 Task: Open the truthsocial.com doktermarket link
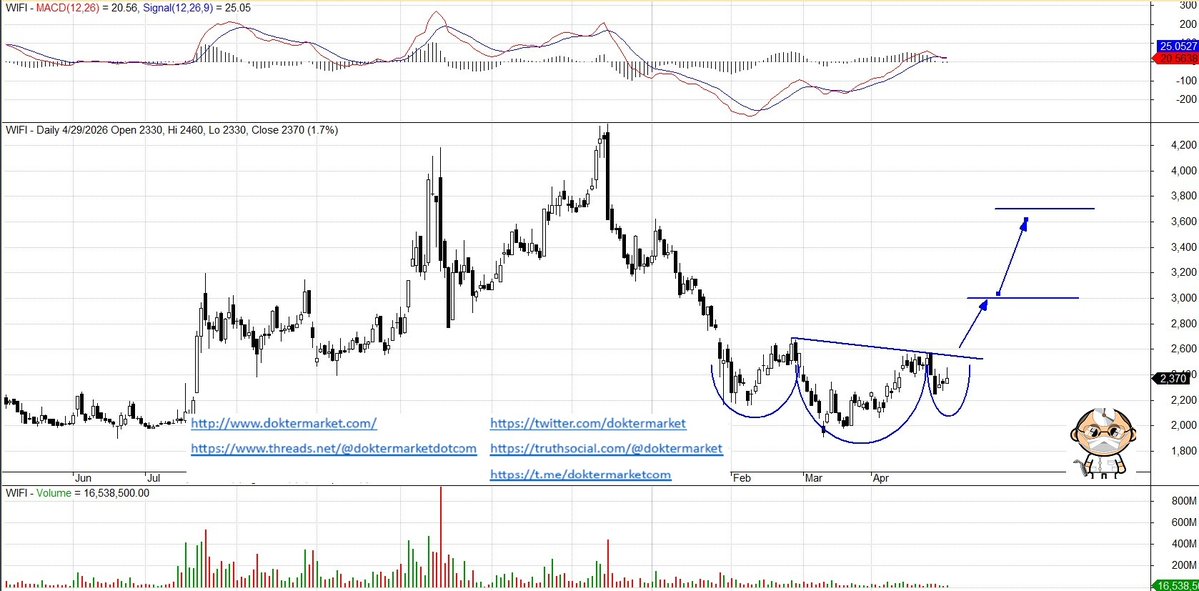[x=606, y=448]
